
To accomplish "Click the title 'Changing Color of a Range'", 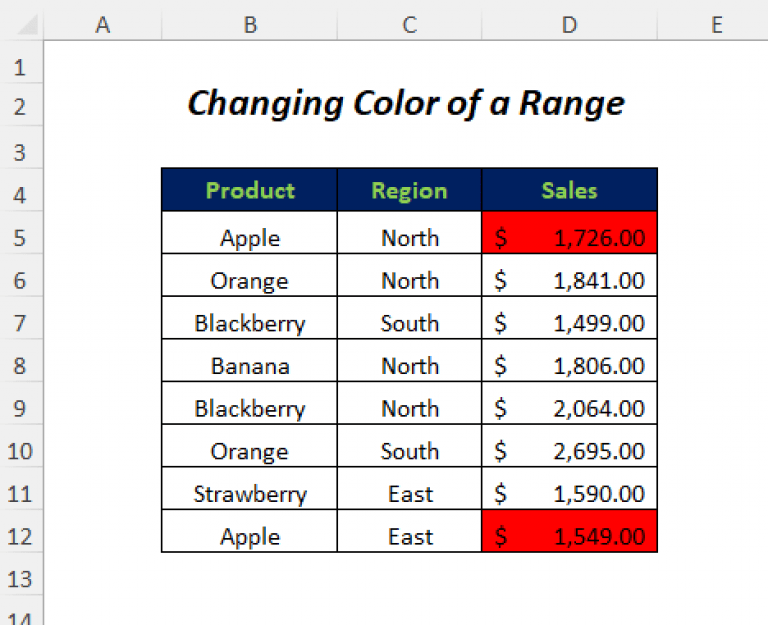I will 407,103.
